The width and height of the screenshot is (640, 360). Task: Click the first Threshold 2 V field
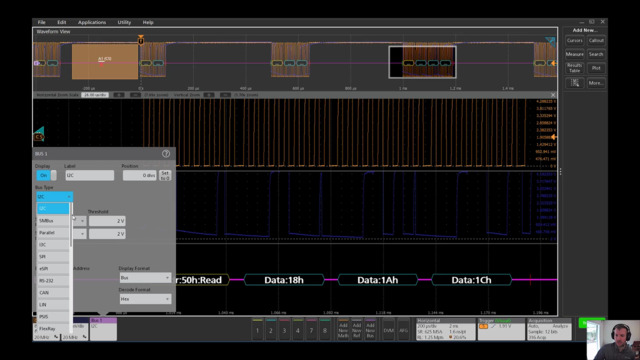click(x=107, y=221)
